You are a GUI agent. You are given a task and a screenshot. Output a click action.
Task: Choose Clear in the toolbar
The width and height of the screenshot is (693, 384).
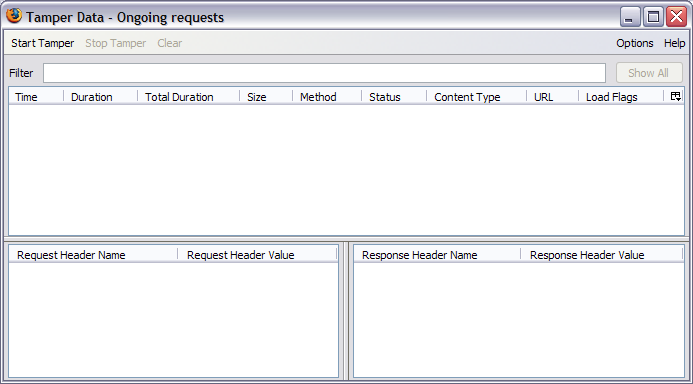point(170,43)
